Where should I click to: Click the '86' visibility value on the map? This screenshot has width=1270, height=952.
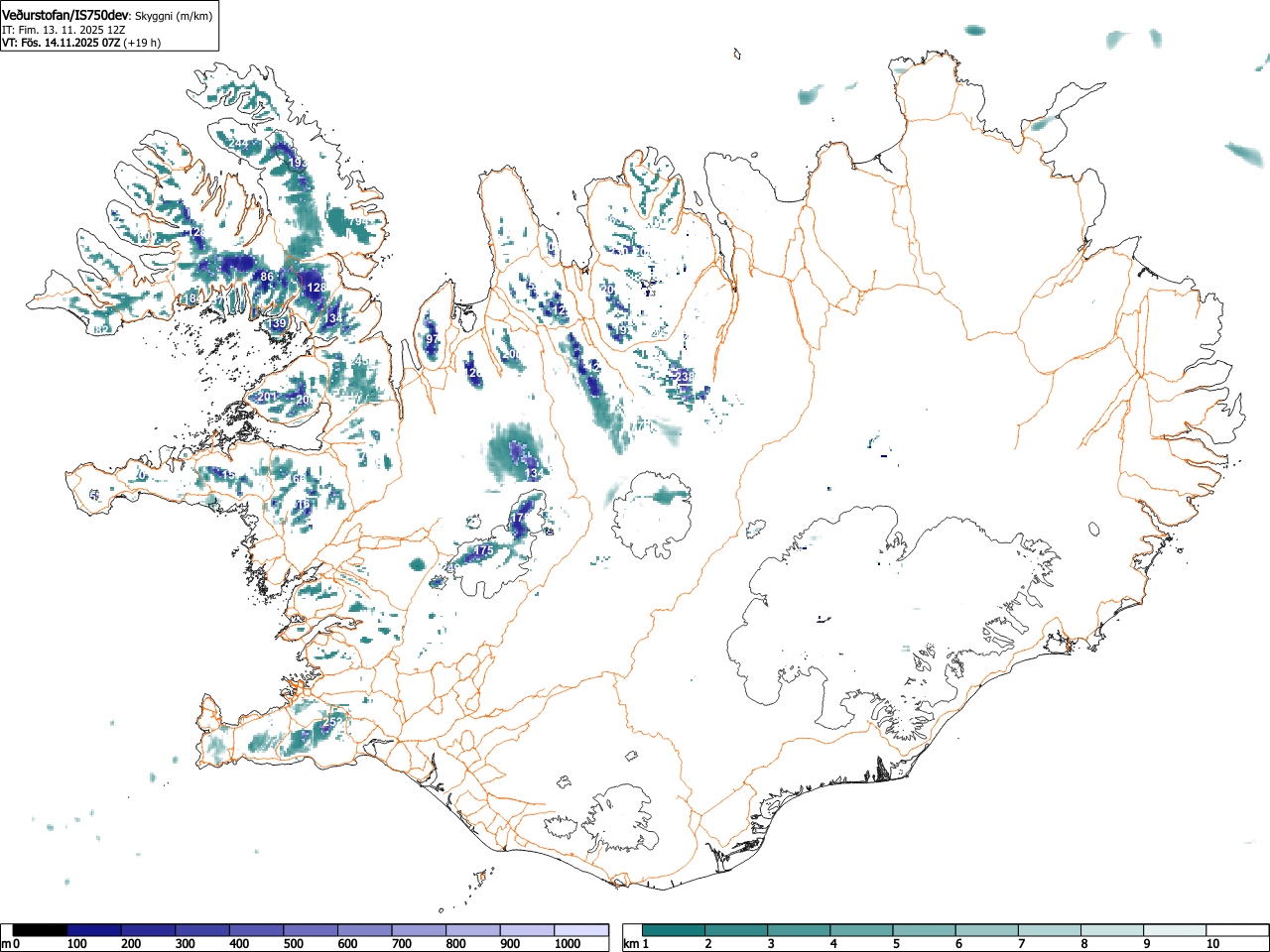point(266,277)
